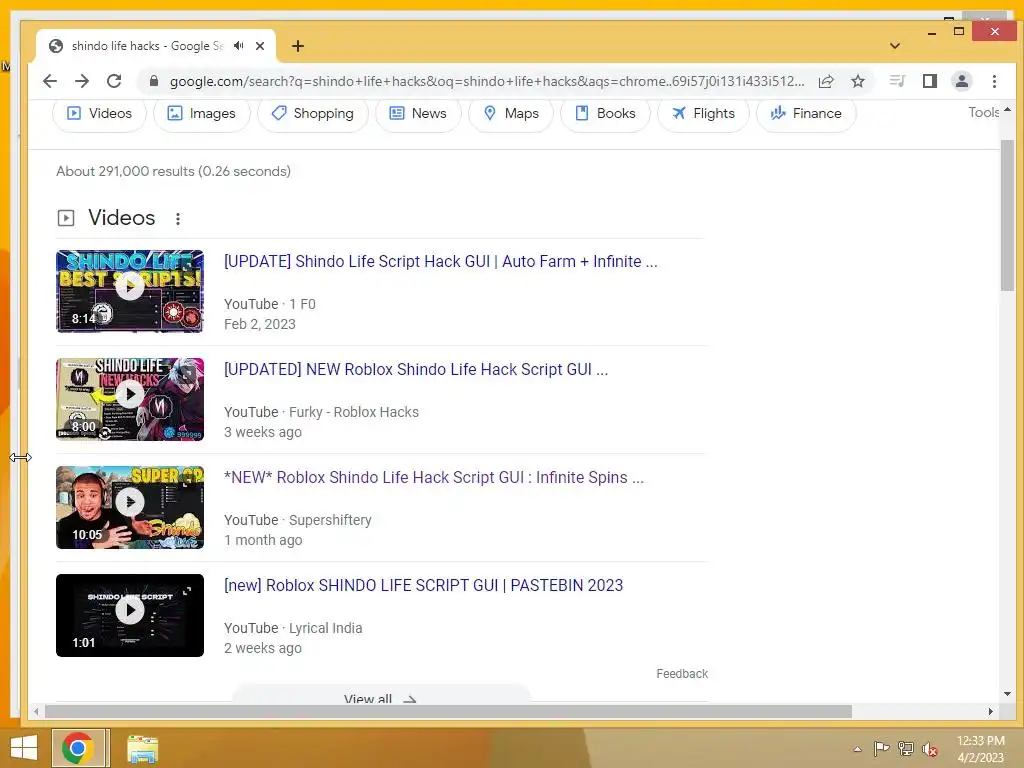
Task: Click the muted volume tray icon
Action: 930,749
